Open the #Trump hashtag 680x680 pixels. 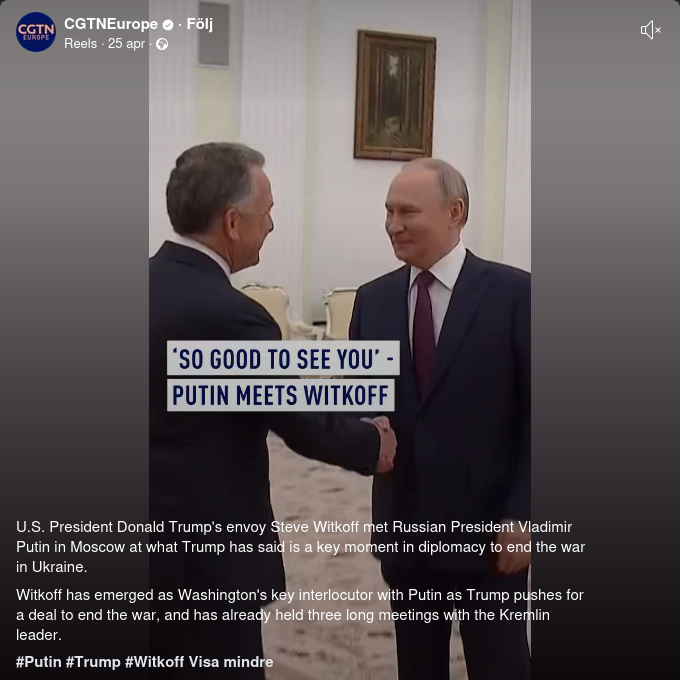[x=93, y=662]
